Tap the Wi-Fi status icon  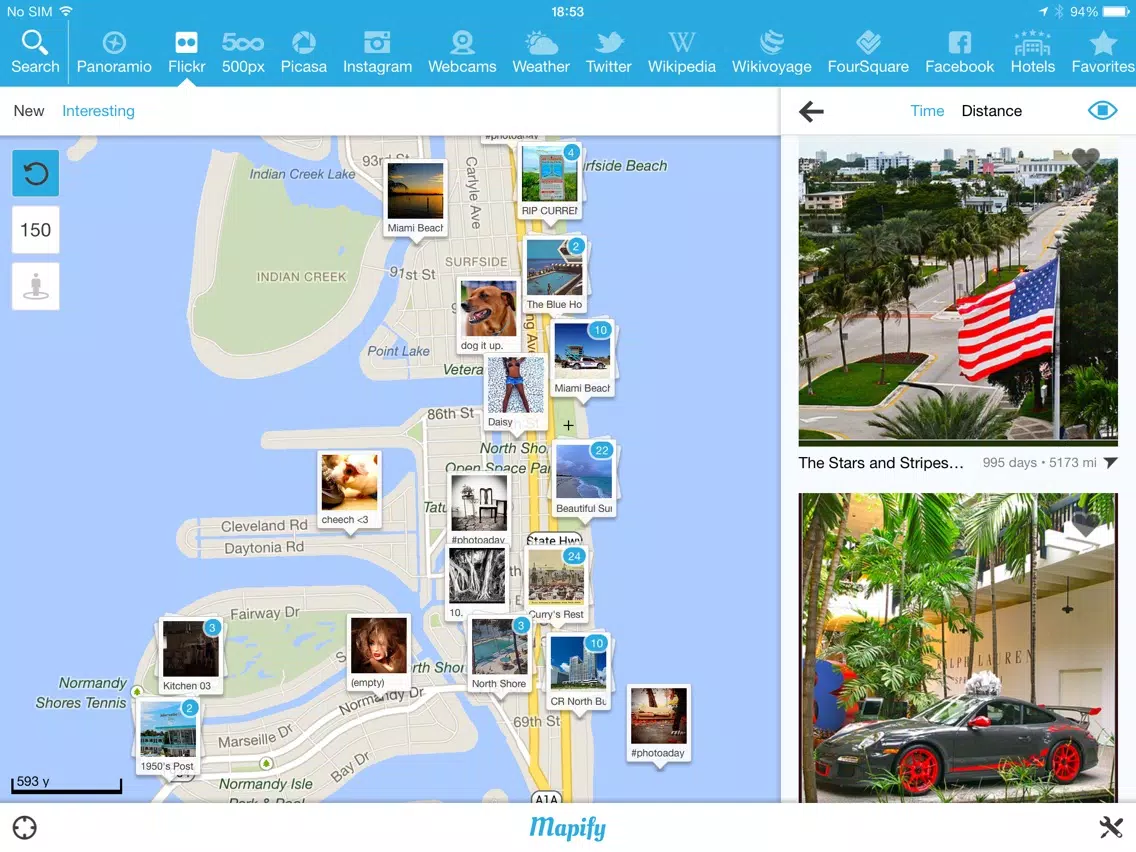pos(66,12)
